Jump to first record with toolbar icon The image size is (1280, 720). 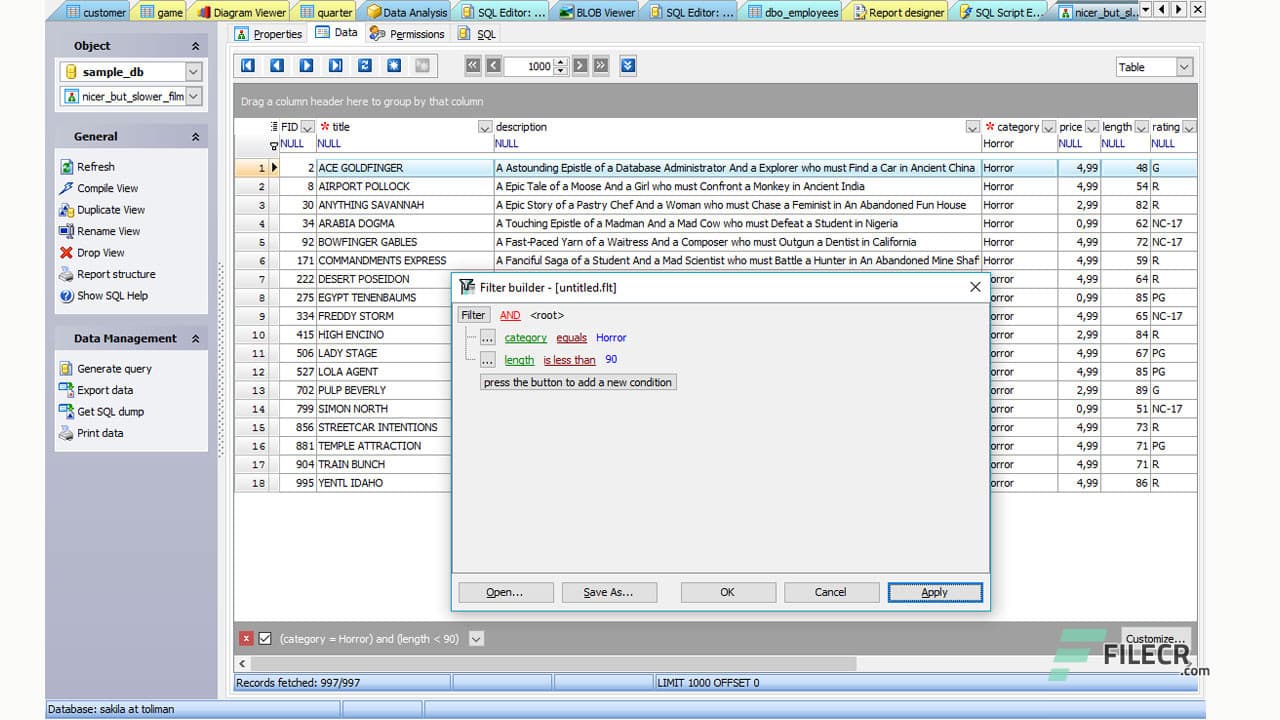tap(247, 66)
